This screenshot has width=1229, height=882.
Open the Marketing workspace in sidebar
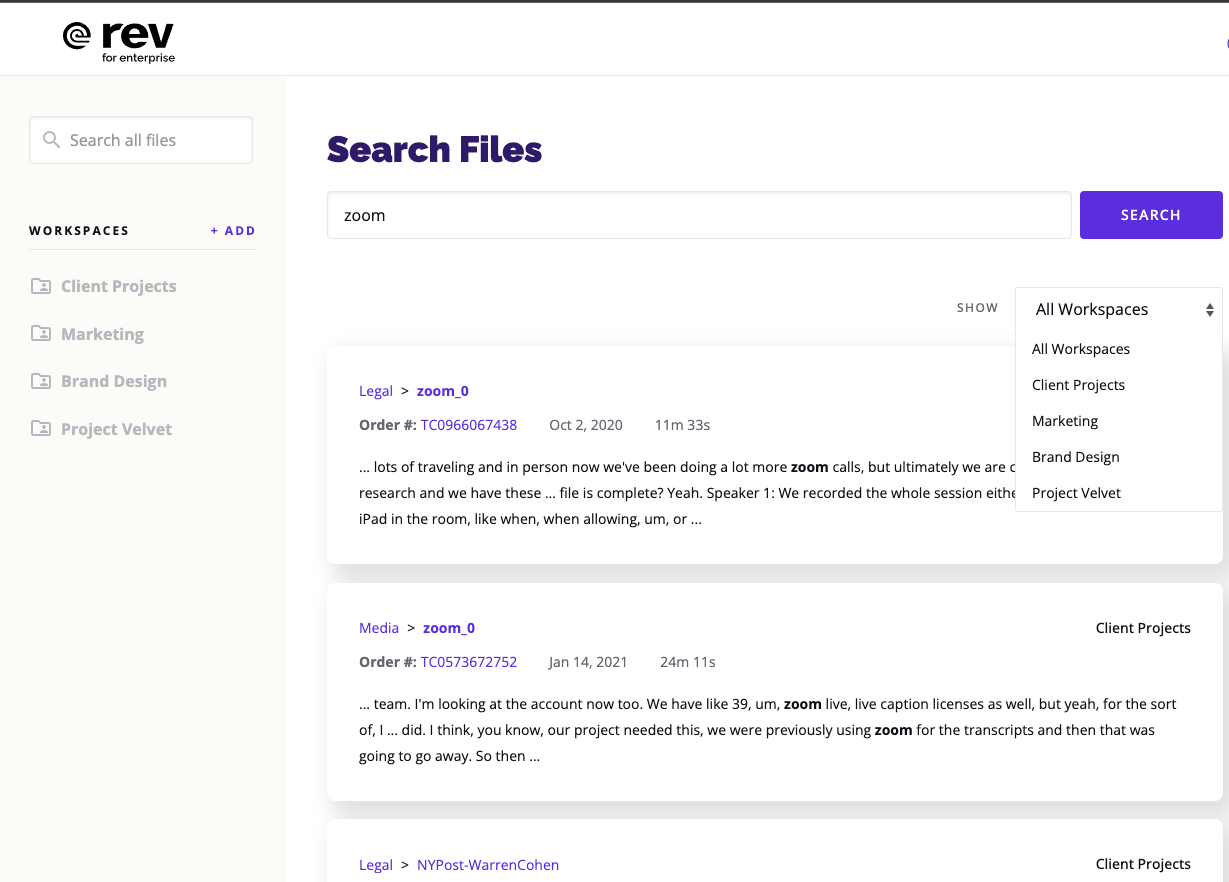pos(102,334)
